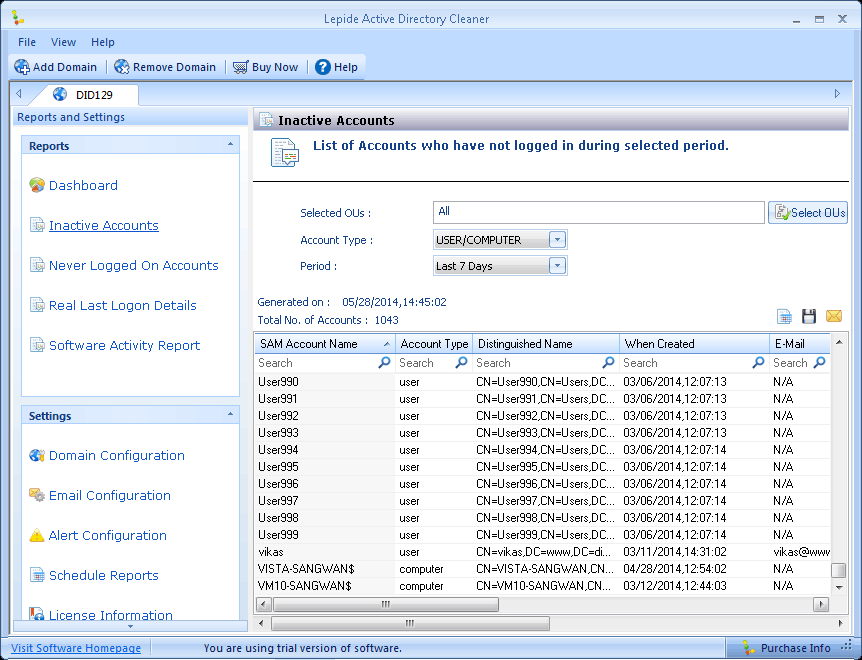Screen dimensions: 862x660
Task: Click the table vertical scrollbar thumb
Action: pyautogui.click(x=838, y=570)
